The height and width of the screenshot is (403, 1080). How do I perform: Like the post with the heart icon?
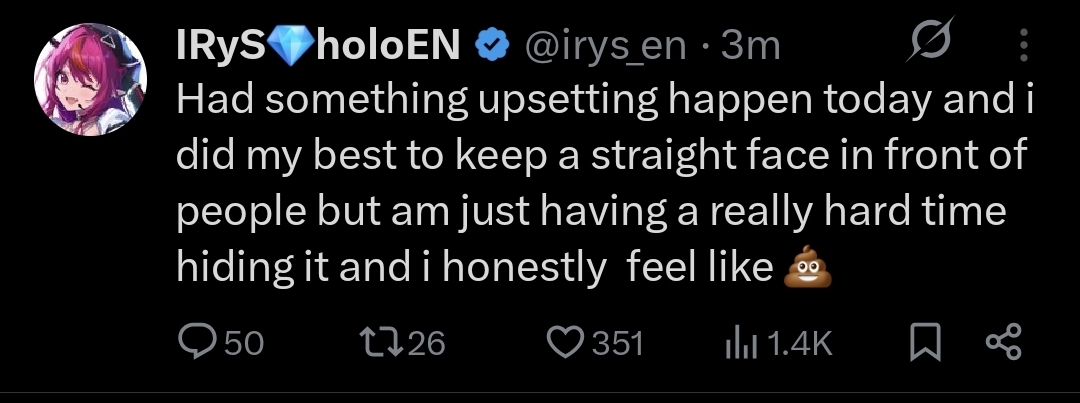point(566,343)
